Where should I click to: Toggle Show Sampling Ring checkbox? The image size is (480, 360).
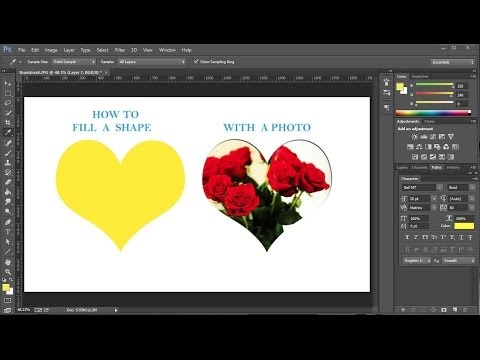click(x=196, y=62)
